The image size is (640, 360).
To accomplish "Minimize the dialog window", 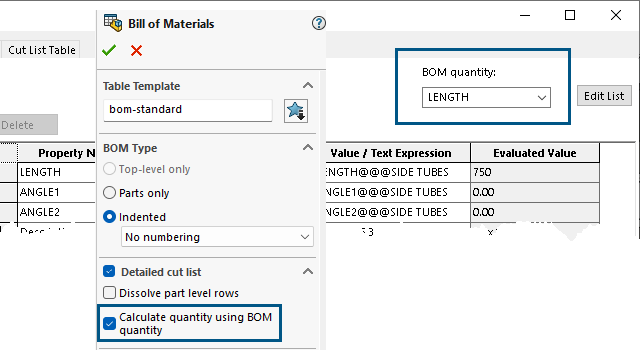I will 525,16.
